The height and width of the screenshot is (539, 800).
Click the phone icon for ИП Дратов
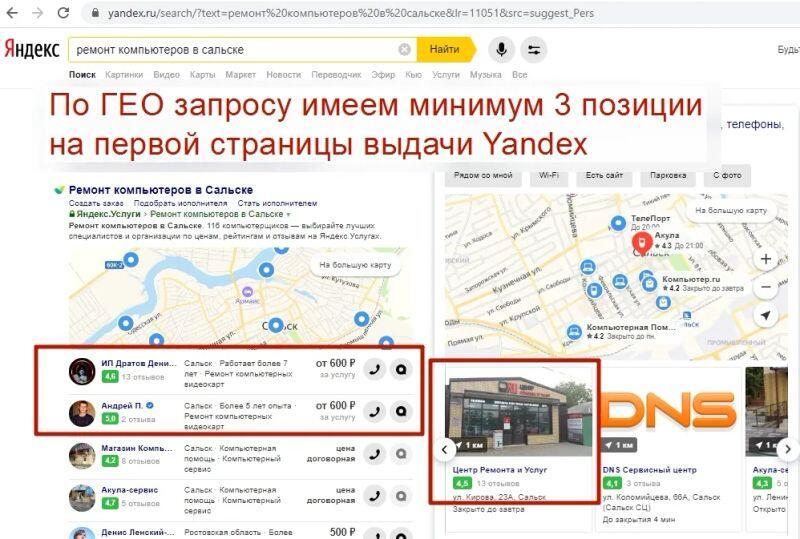coord(374,369)
